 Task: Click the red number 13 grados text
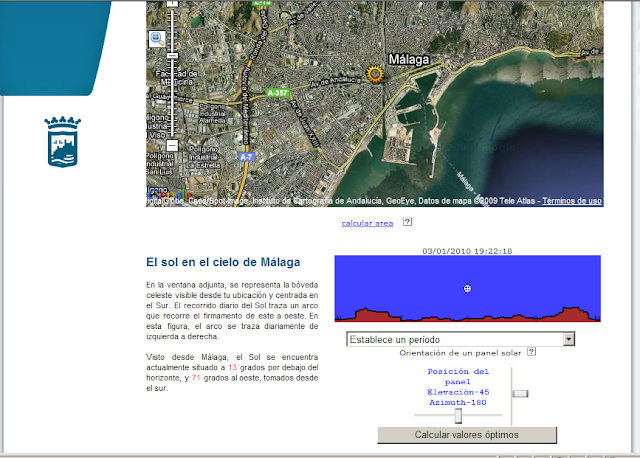pos(233,367)
